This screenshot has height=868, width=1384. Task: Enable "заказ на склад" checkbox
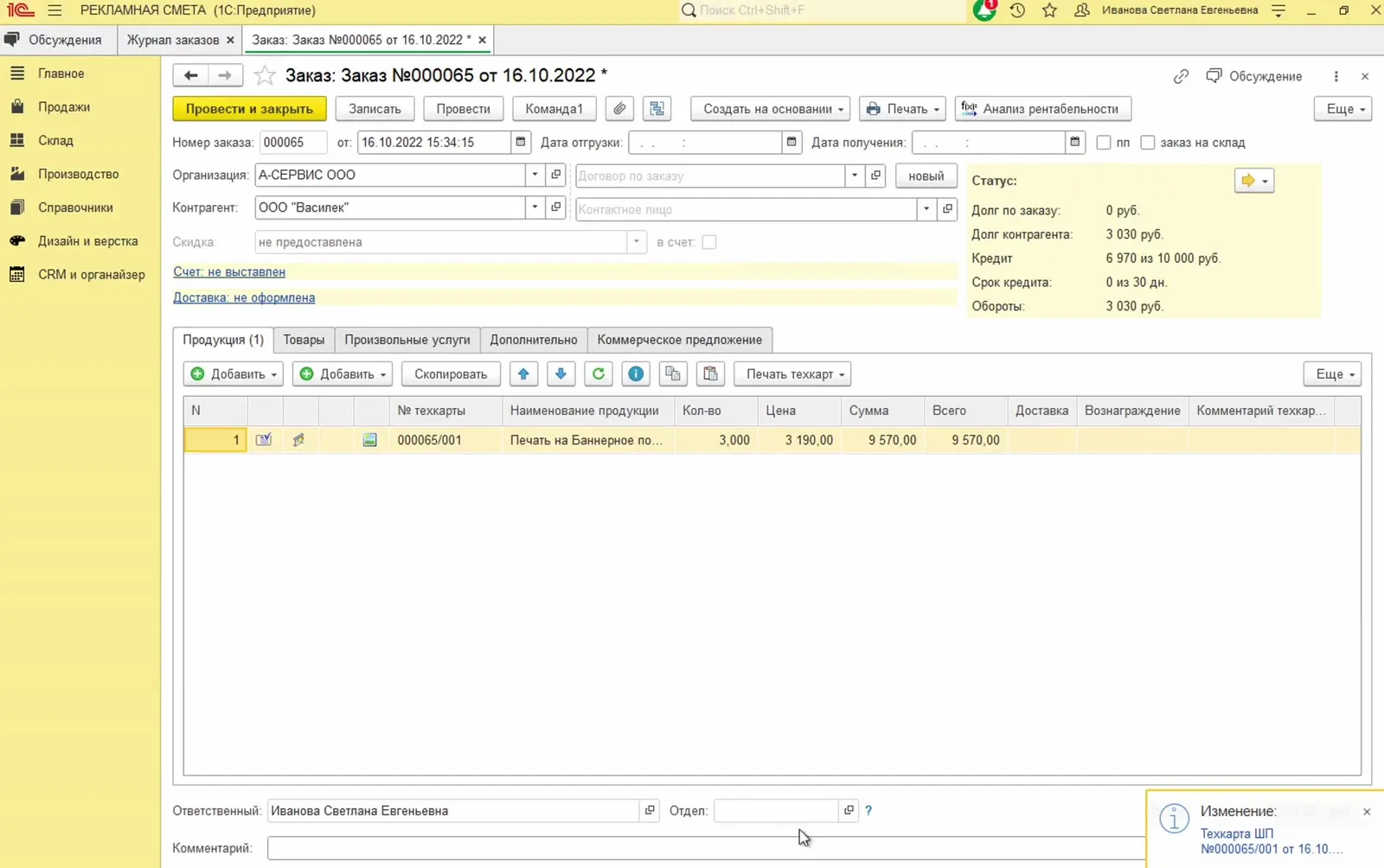[x=1148, y=143]
